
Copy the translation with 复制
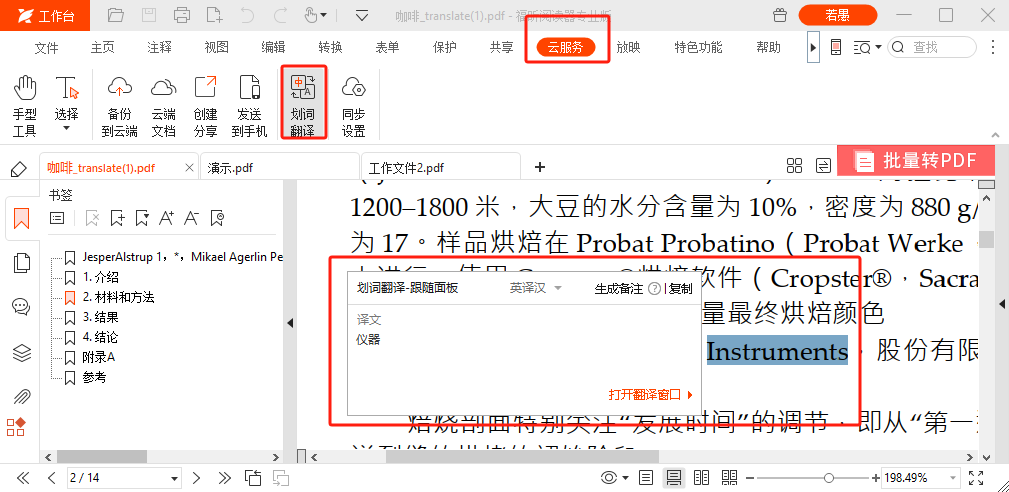pyautogui.click(x=681, y=289)
